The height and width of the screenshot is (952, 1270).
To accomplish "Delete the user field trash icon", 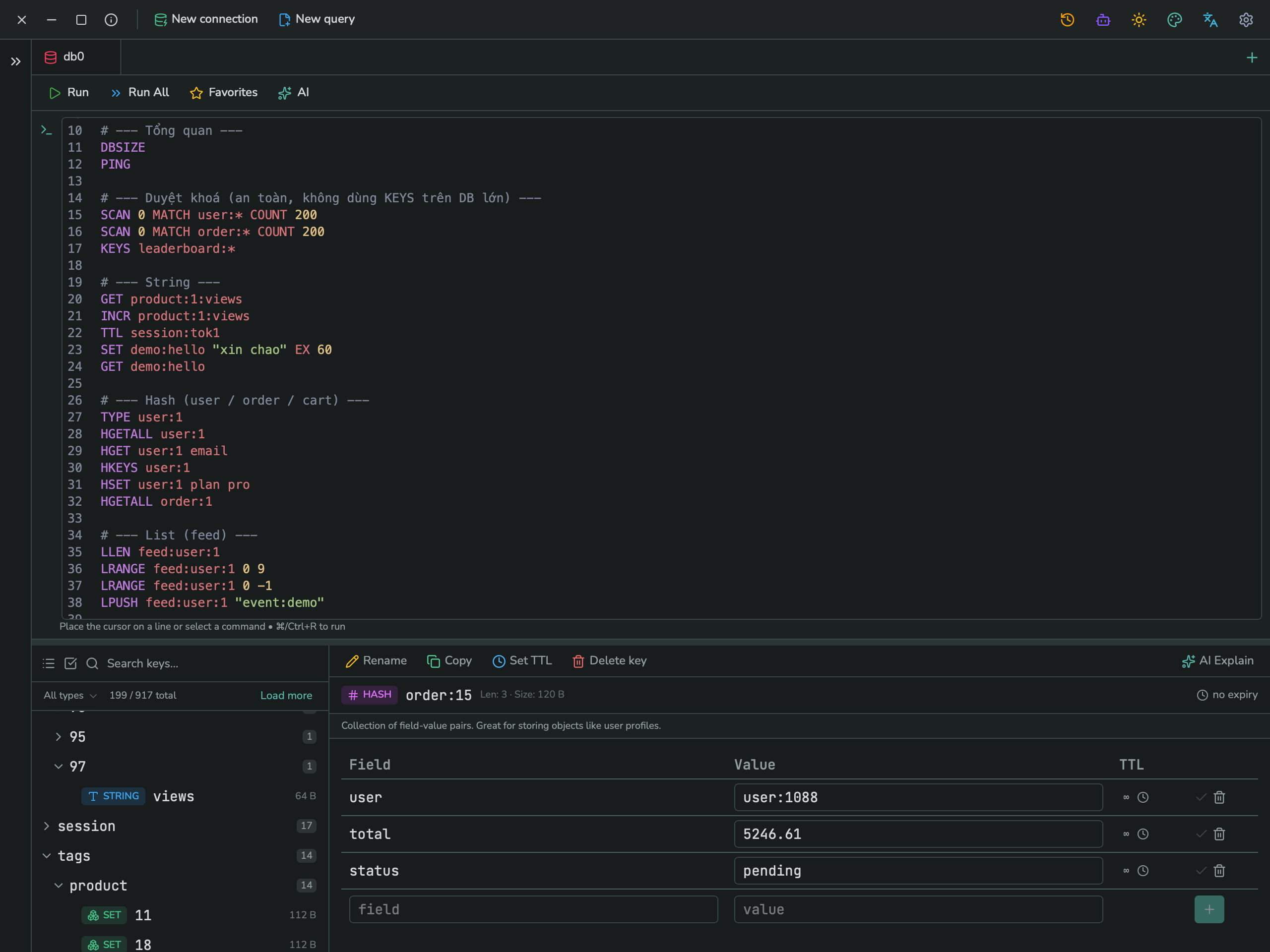I will 1219,797.
